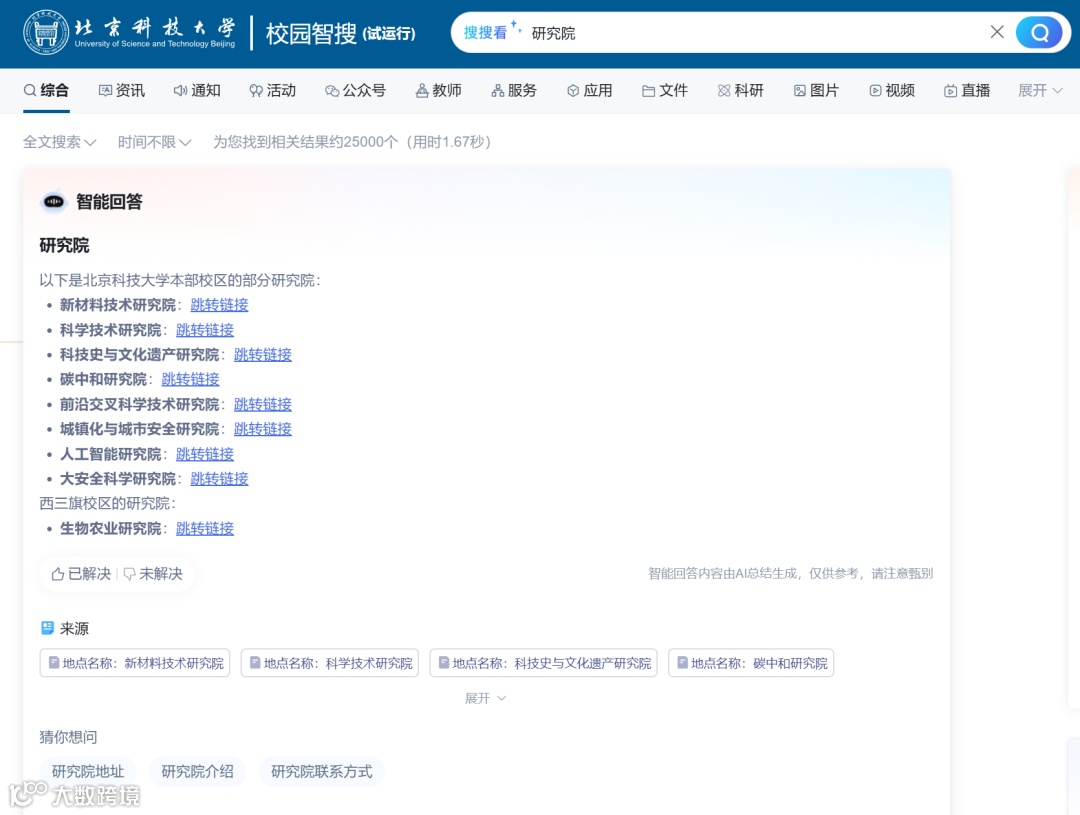Open 跳转链接 for 大安全科学研究院
Image resolution: width=1080 pixels, height=815 pixels.
pyautogui.click(x=219, y=479)
